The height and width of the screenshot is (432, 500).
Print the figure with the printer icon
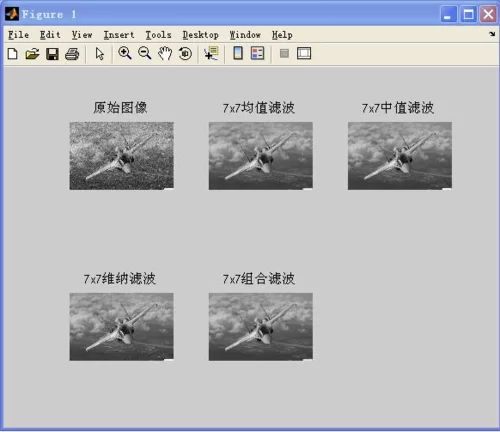[72, 54]
